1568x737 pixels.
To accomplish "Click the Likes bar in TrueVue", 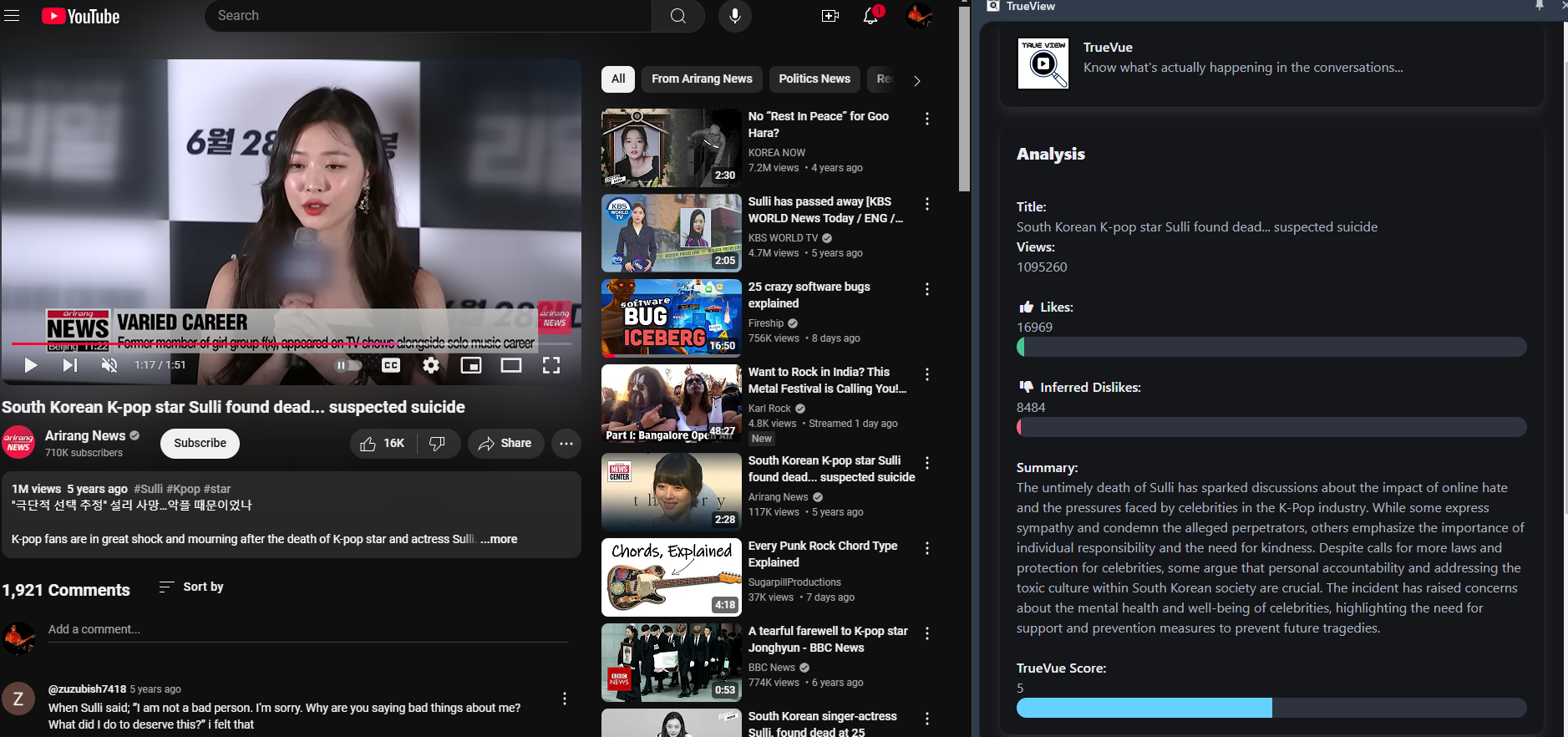I will (1271, 347).
